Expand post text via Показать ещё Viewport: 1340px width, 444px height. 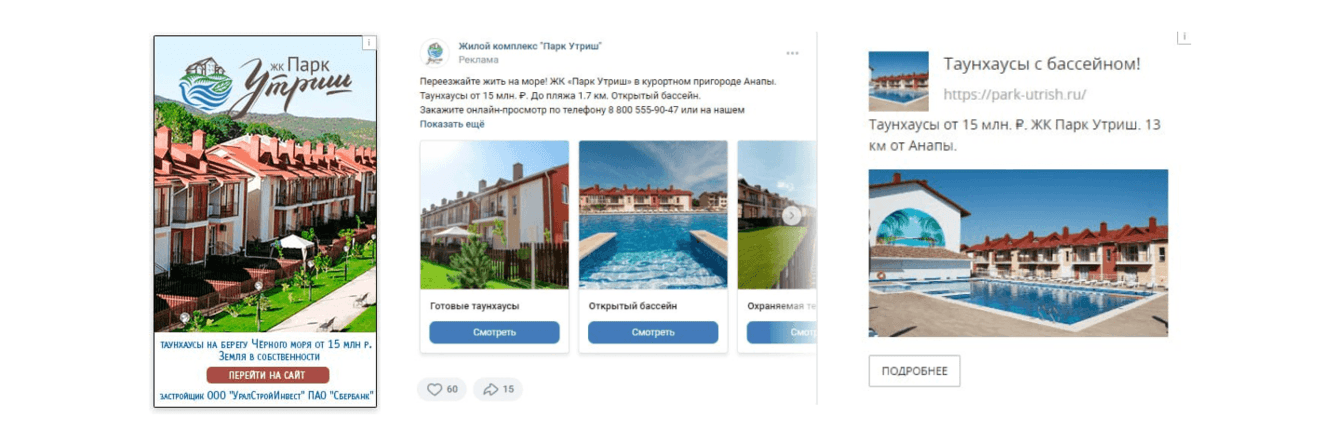pyautogui.click(x=452, y=124)
